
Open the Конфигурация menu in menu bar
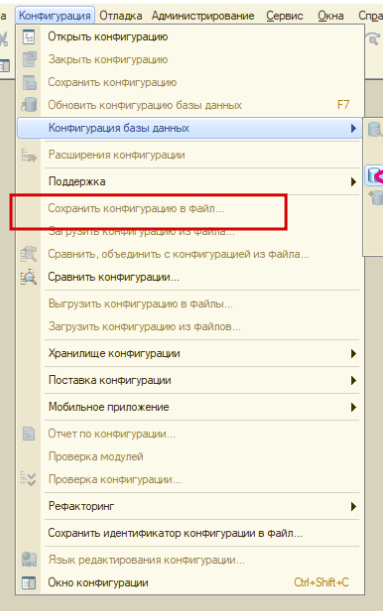tap(55, 16)
